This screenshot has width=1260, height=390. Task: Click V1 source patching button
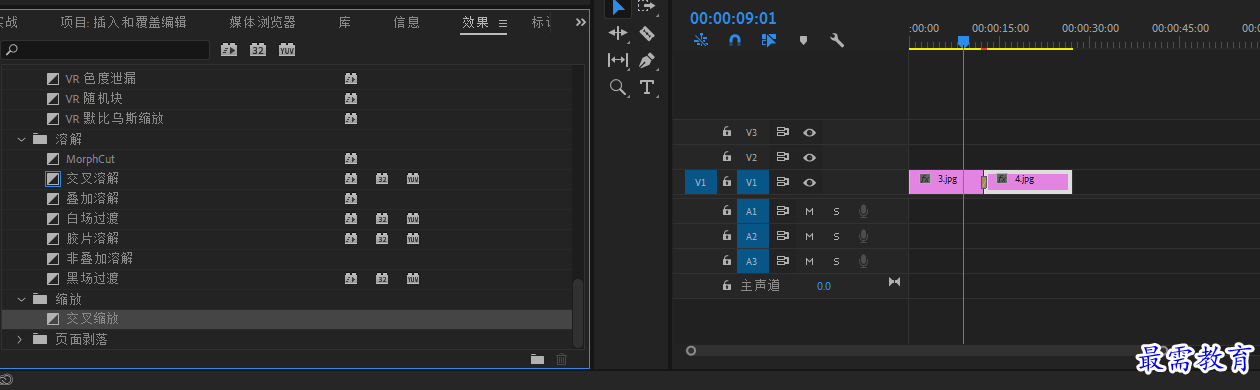pos(700,182)
